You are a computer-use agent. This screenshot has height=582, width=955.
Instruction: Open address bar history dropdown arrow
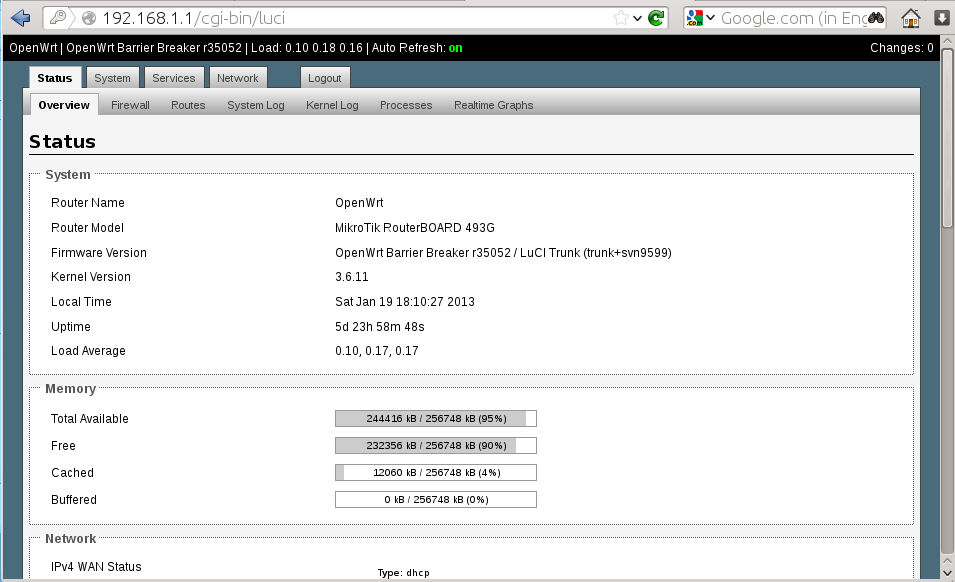[x=637, y=18]
